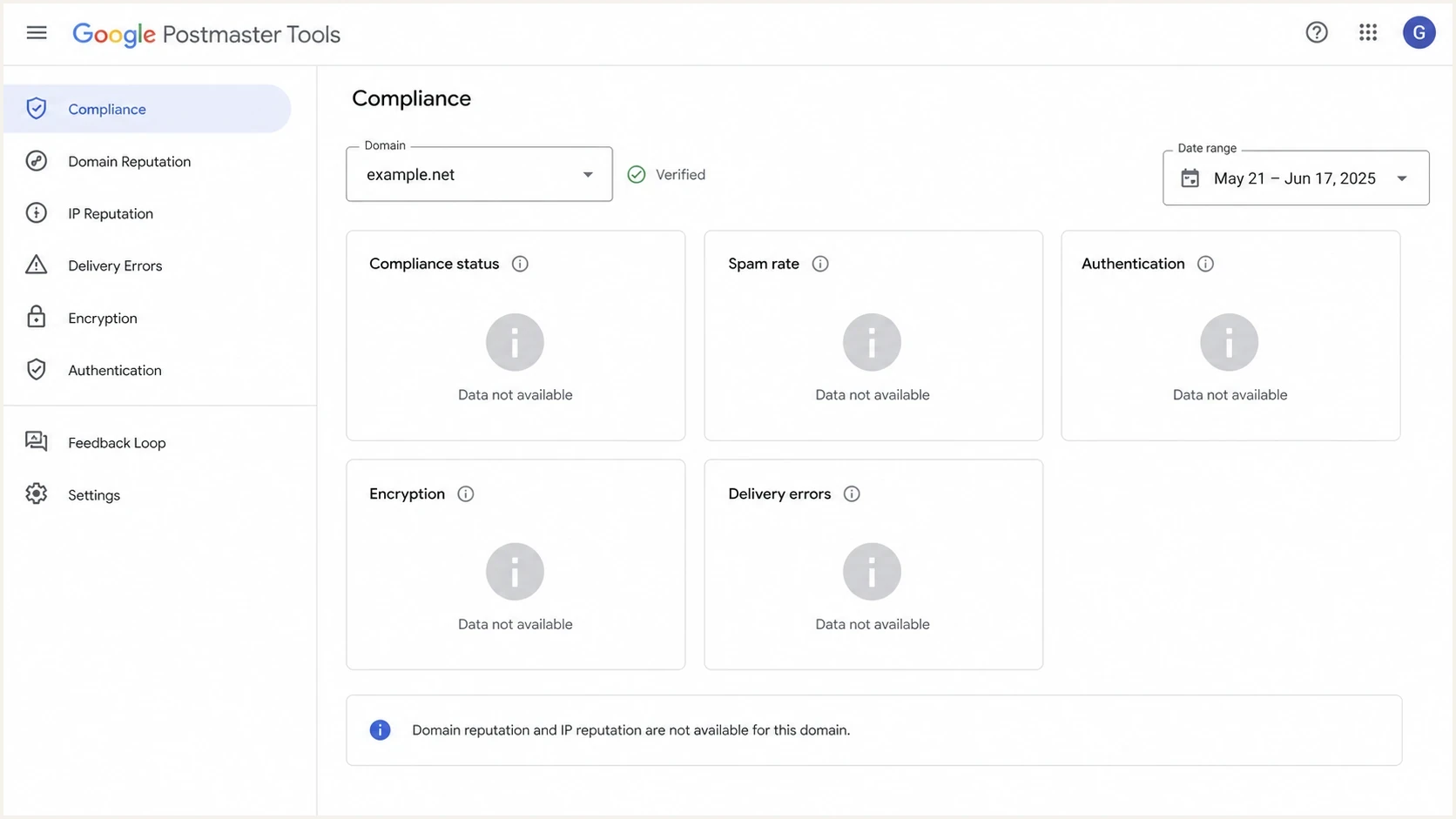Open Domain Reputation in the sidebar

click(x=147, y=161)
